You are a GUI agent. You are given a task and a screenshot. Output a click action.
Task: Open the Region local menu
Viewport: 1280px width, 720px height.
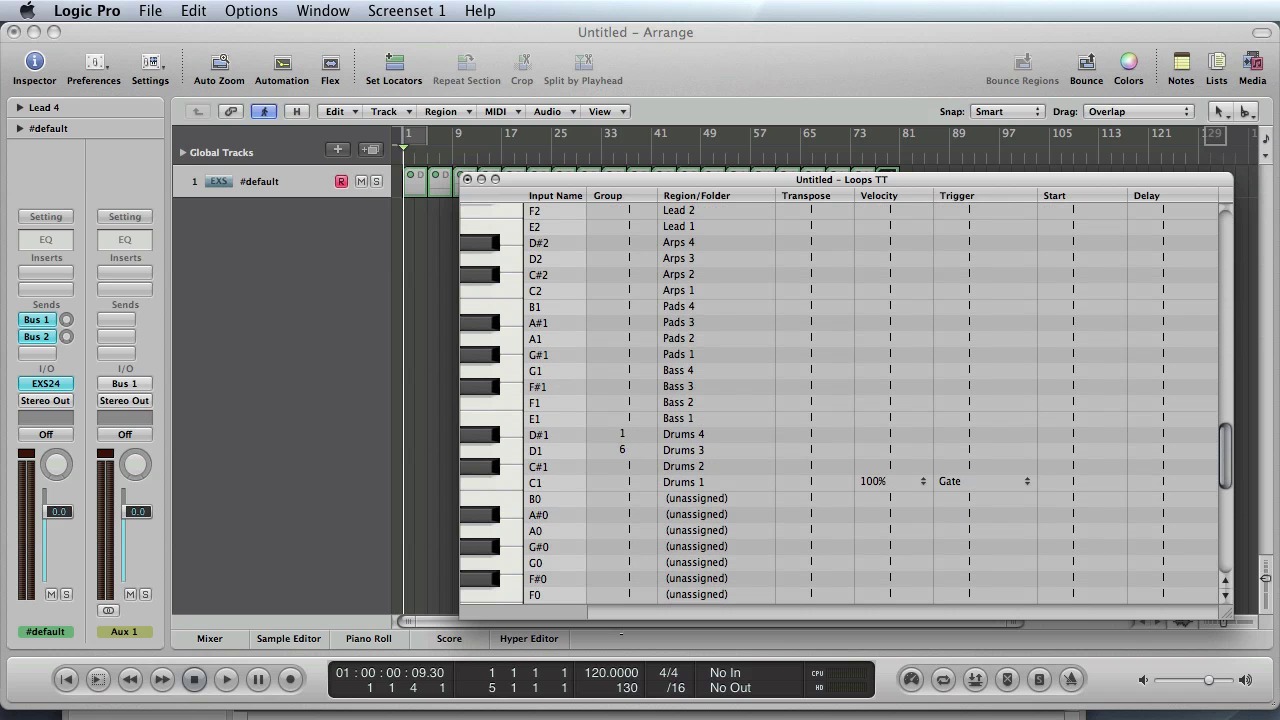[447, 112]
